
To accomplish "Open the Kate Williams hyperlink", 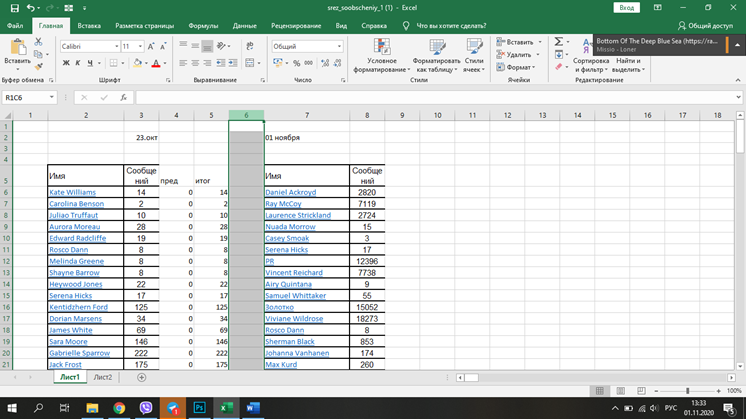I will pyautogui.click(x=72, y=192).
